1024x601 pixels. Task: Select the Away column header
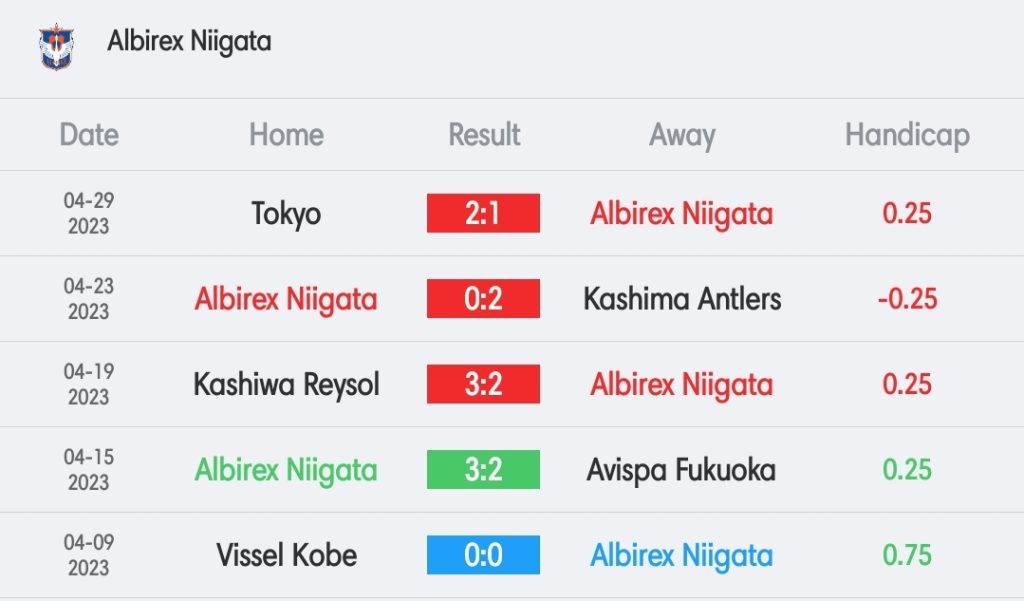682,136
